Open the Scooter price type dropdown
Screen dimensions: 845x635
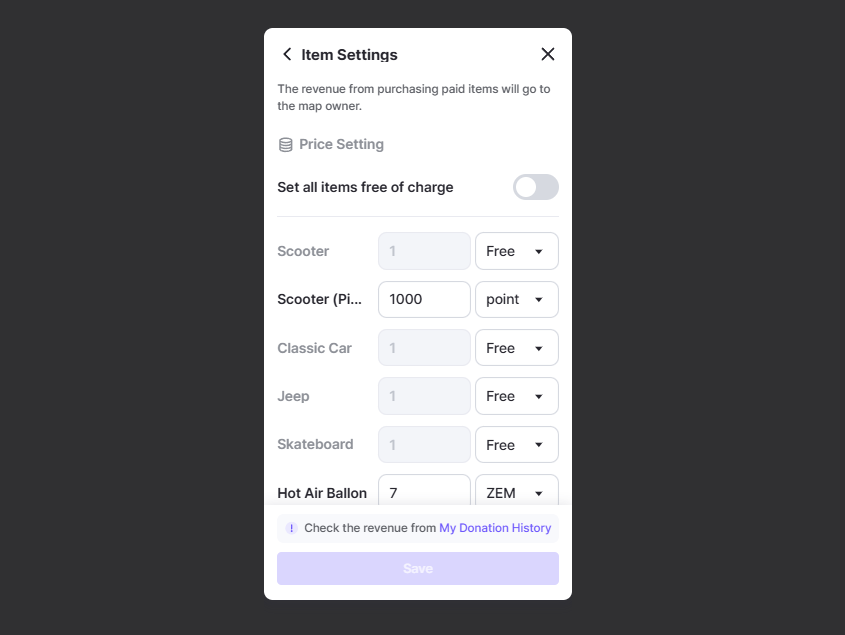[516, 251]
